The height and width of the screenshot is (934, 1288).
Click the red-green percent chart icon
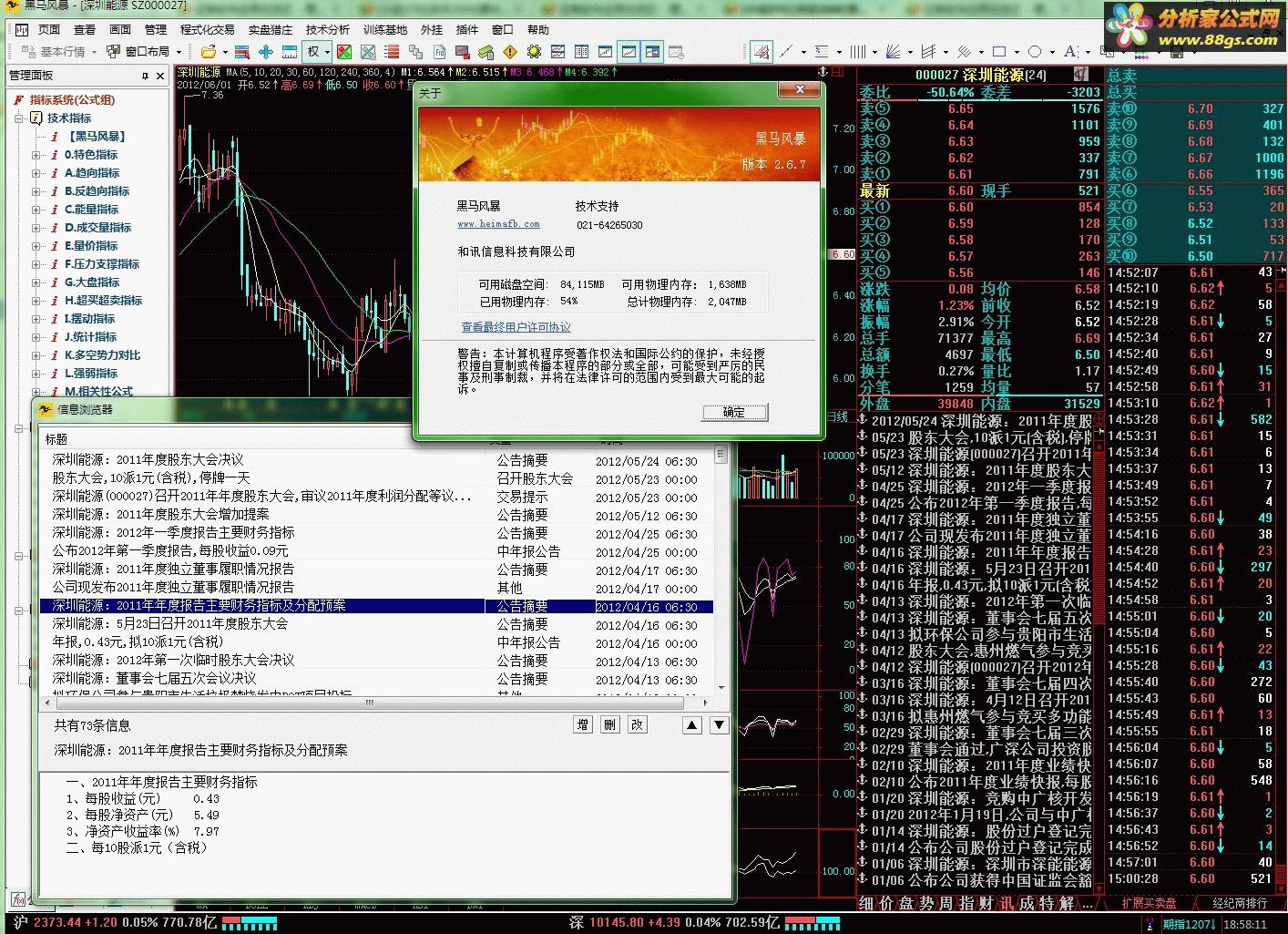344,52
